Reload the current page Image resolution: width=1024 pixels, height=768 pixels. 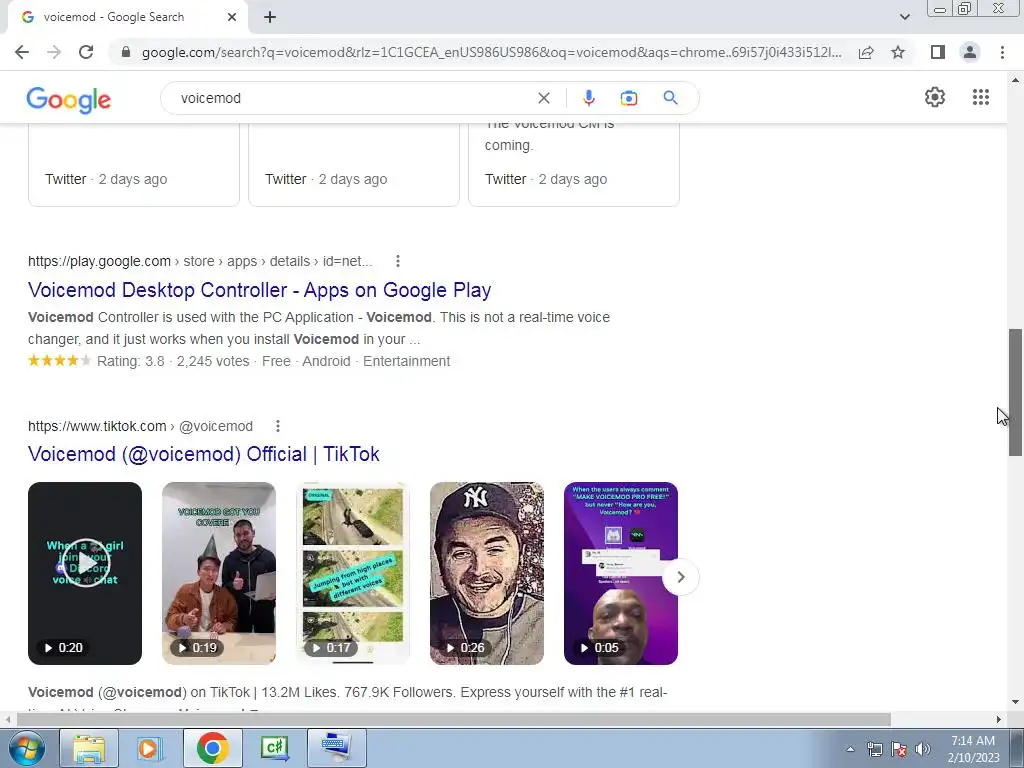point(86,52)
